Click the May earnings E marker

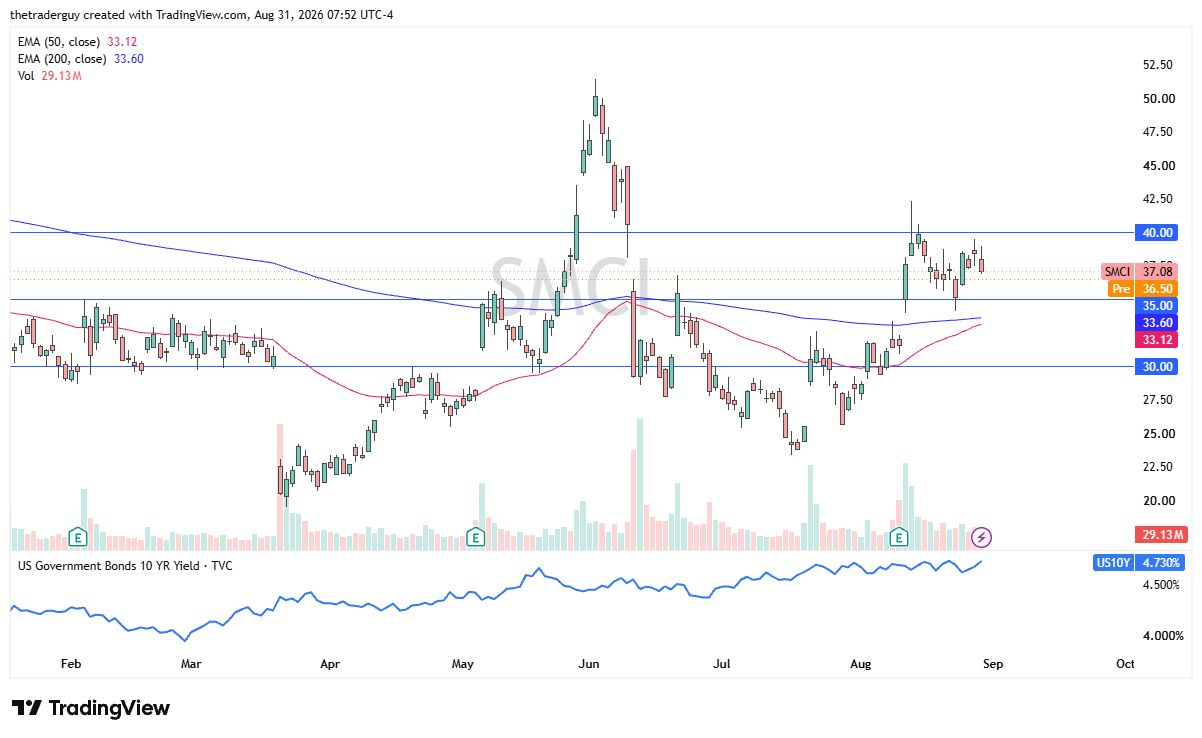click(x=476, y=537)
